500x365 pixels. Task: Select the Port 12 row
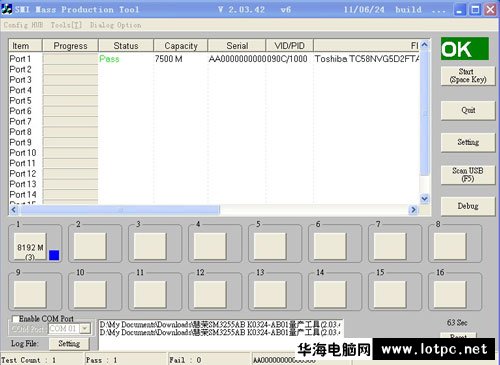(x=214, y=174)
